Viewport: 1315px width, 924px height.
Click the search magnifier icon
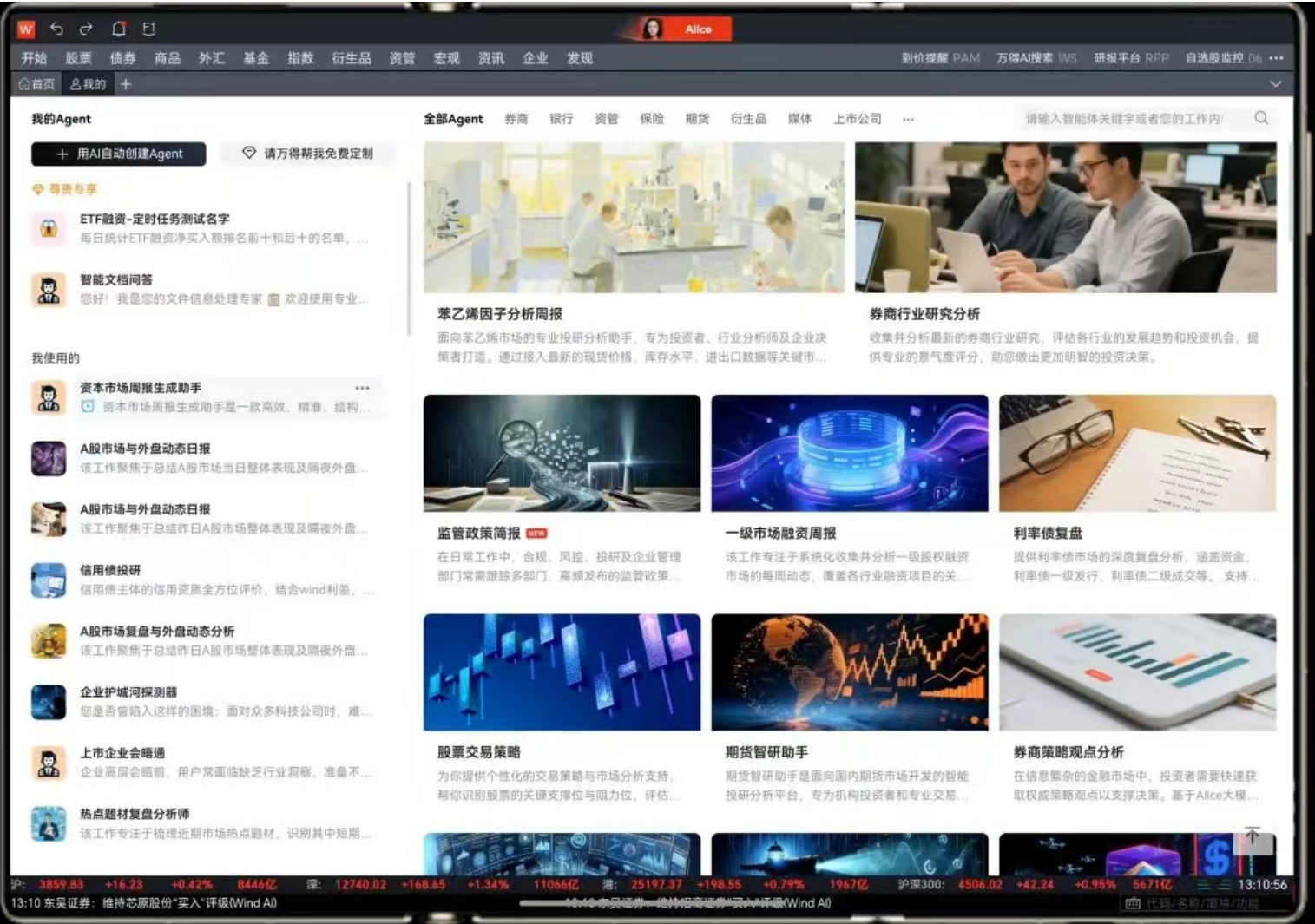(1261, 118)
